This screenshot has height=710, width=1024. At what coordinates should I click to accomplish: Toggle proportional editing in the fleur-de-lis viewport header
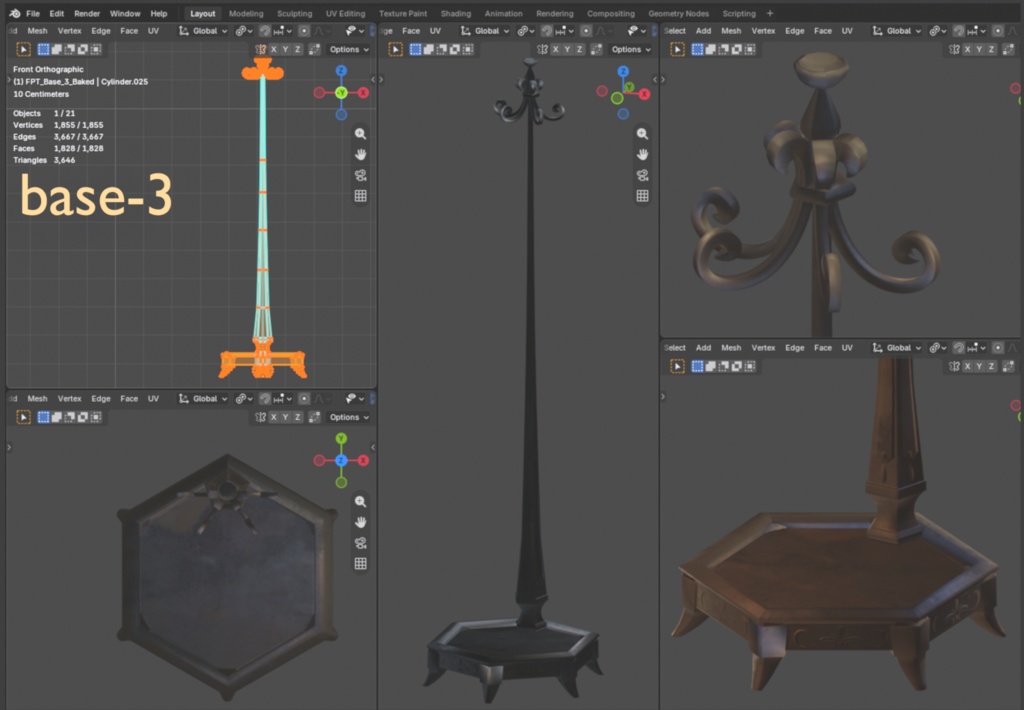tap(998, 31)
